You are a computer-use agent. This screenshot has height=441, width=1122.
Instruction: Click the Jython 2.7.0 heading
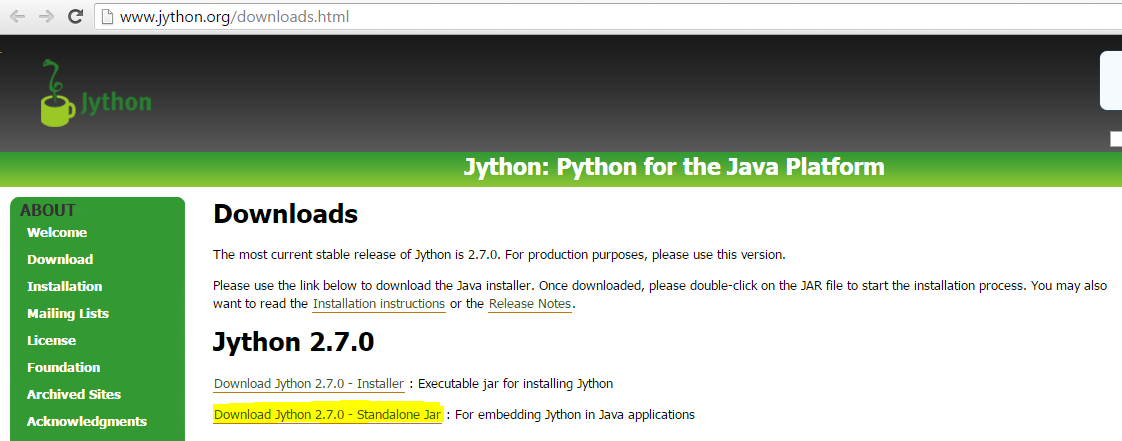293,342
